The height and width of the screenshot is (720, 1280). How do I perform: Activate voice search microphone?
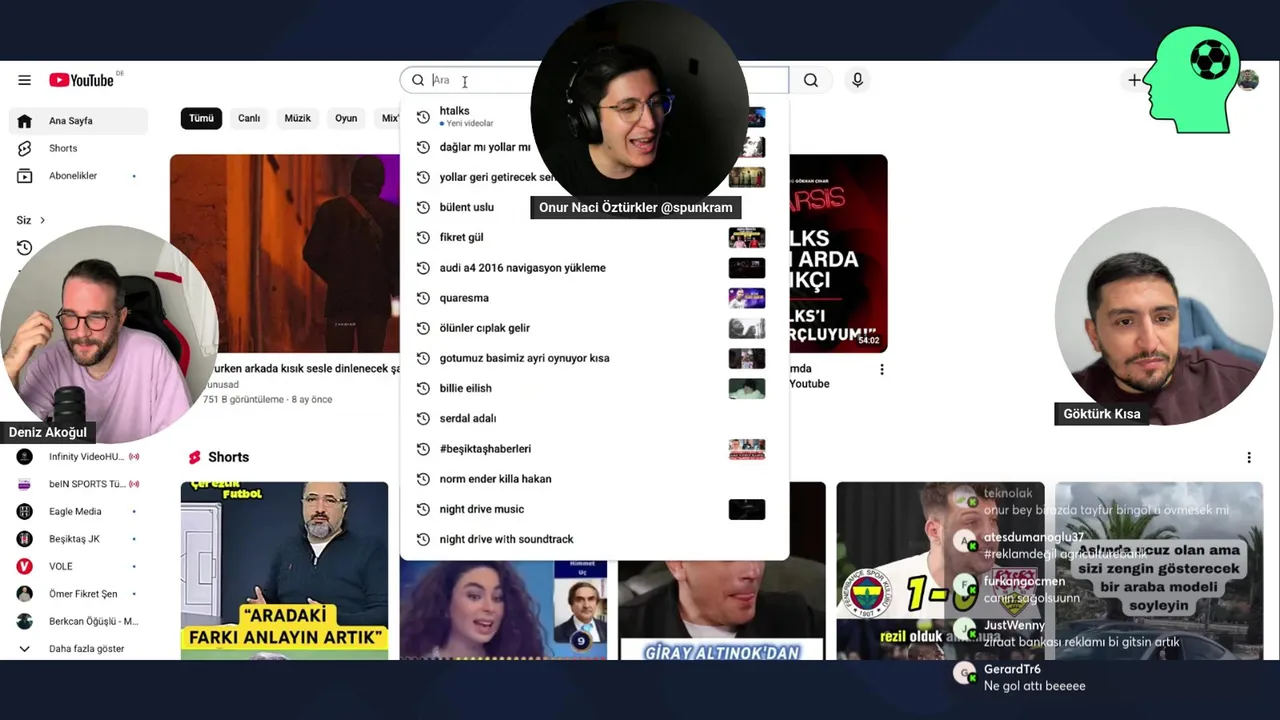857,80
